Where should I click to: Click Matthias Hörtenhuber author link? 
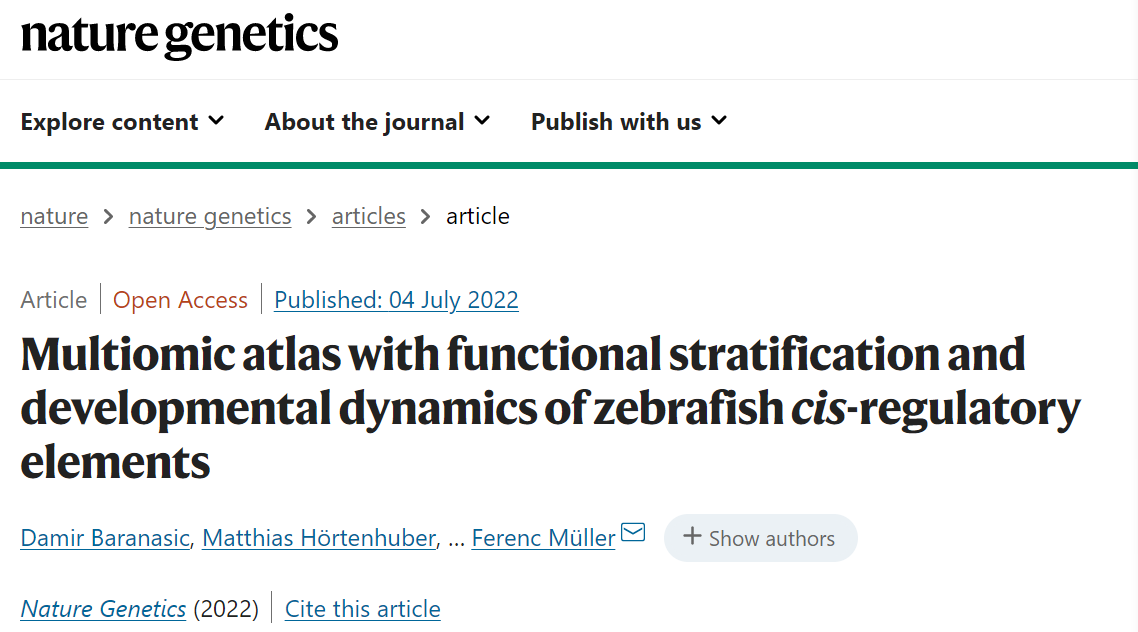coord(319,538)
